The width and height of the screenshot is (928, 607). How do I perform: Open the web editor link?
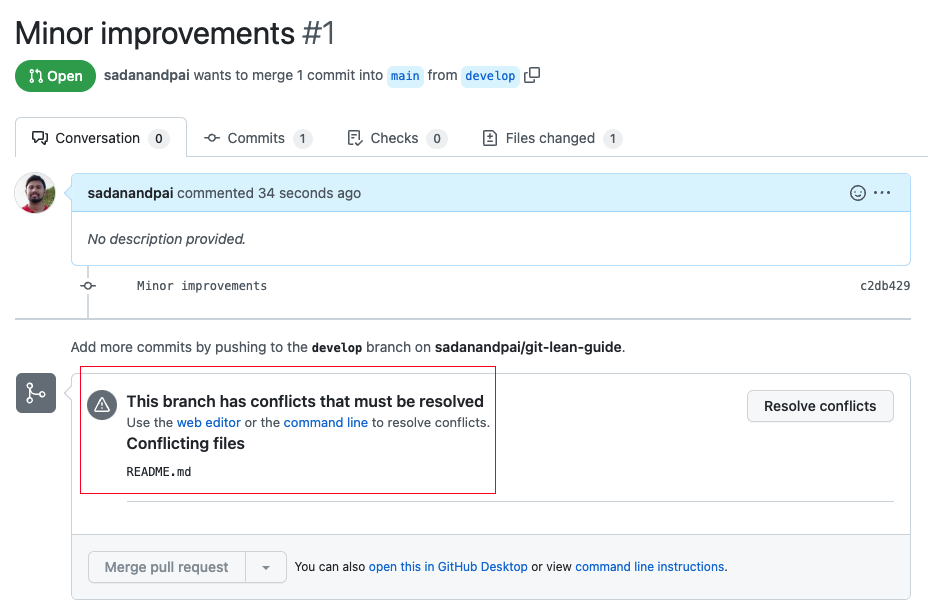coord(209,422)
